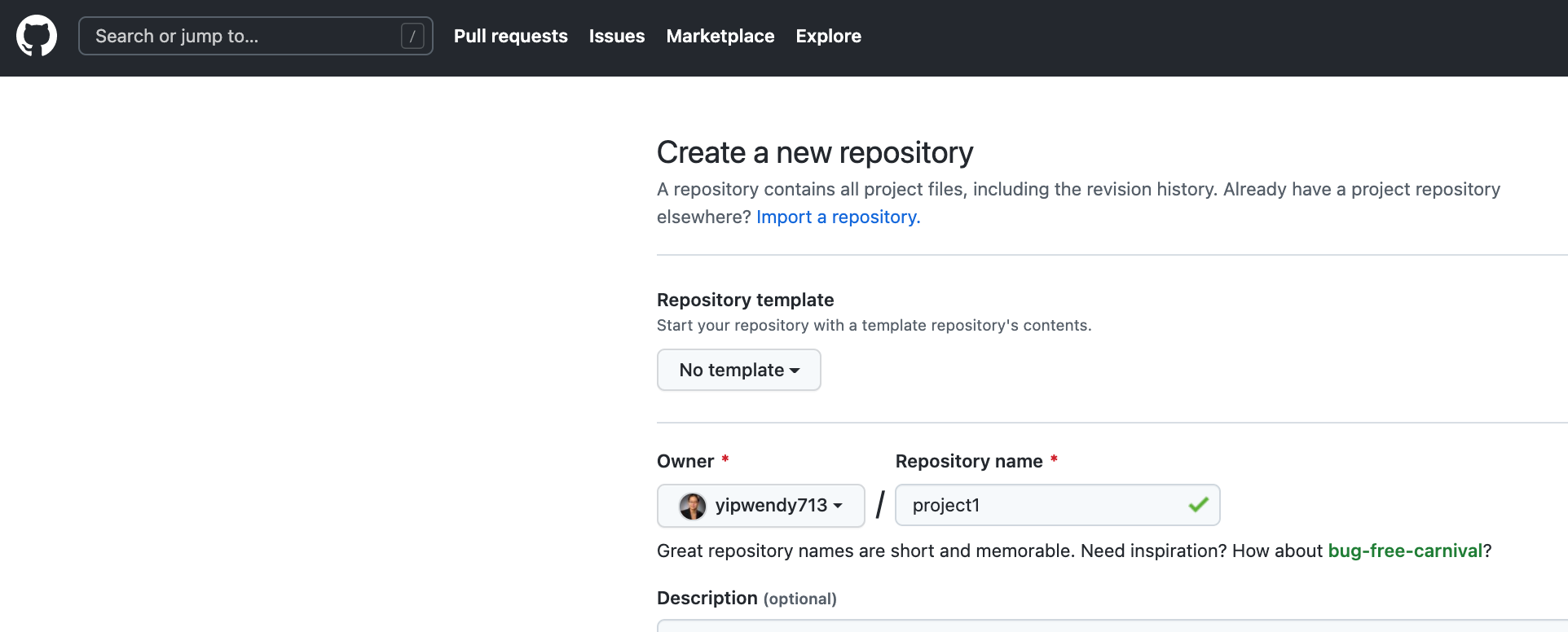The image size is (1568, 632).
Task: Click the owner avatar thumbnail
Action: (693, 506)
